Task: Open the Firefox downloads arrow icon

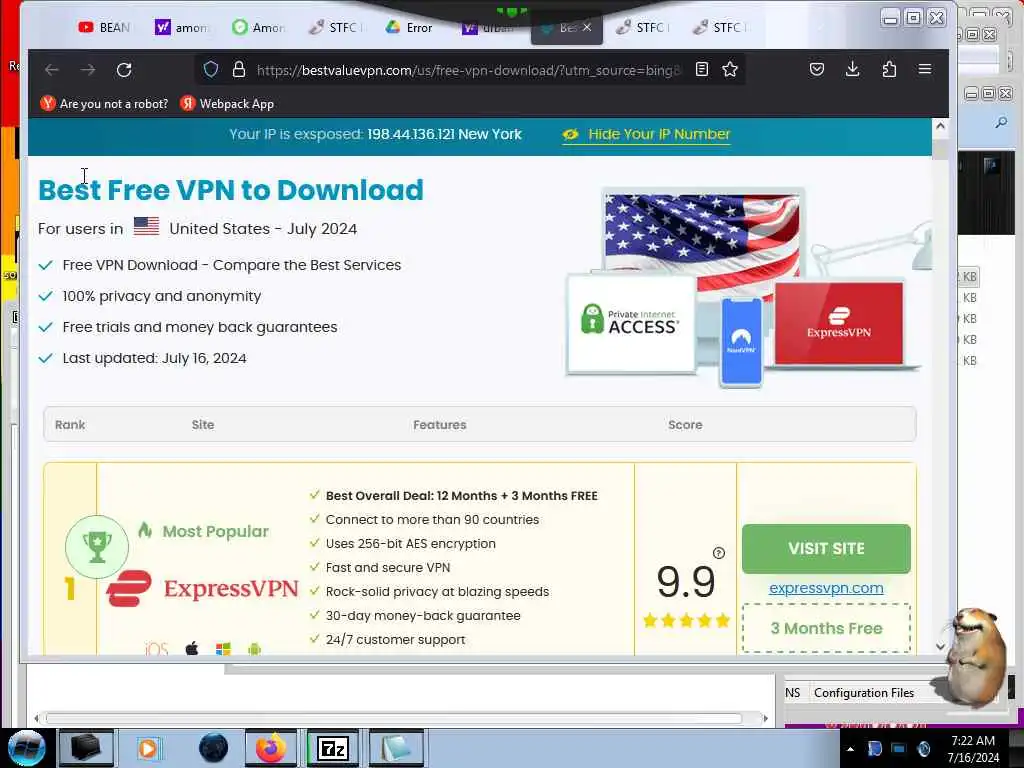Action: (x=852, y=69)
